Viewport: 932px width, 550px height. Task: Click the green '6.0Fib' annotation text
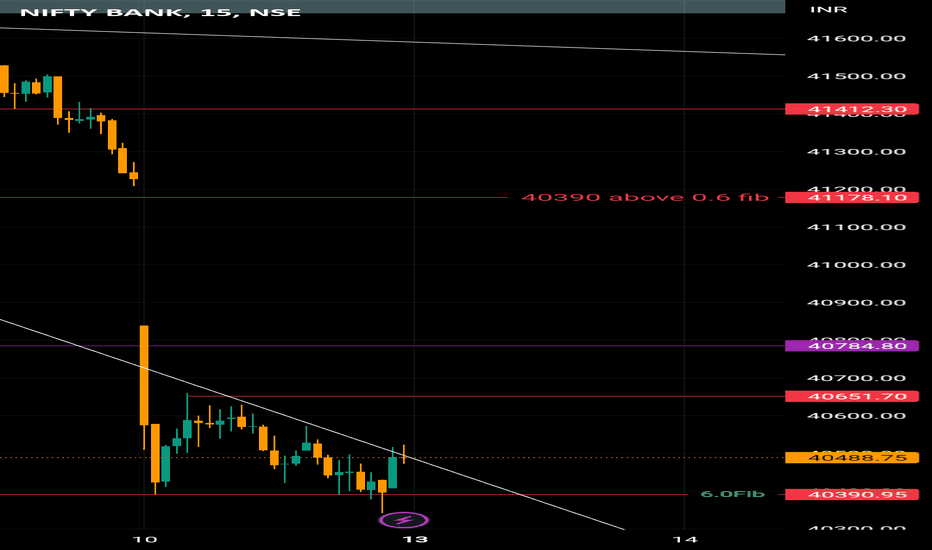(x=732, y=494)
